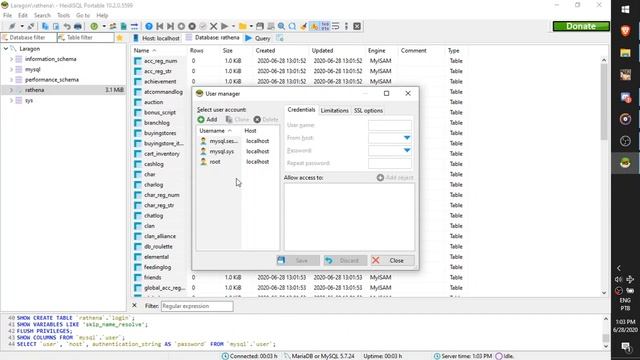The height and width of the screenshot is (360, 640).
Task: Open the dropdown arrow next to Refresh
Action: (x=104, y=27)
